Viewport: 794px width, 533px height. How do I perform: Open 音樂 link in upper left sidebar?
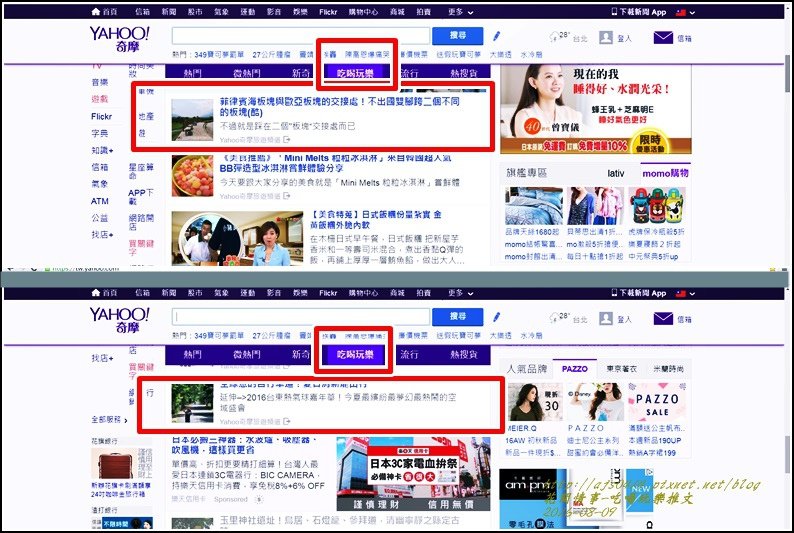[100, 82]
